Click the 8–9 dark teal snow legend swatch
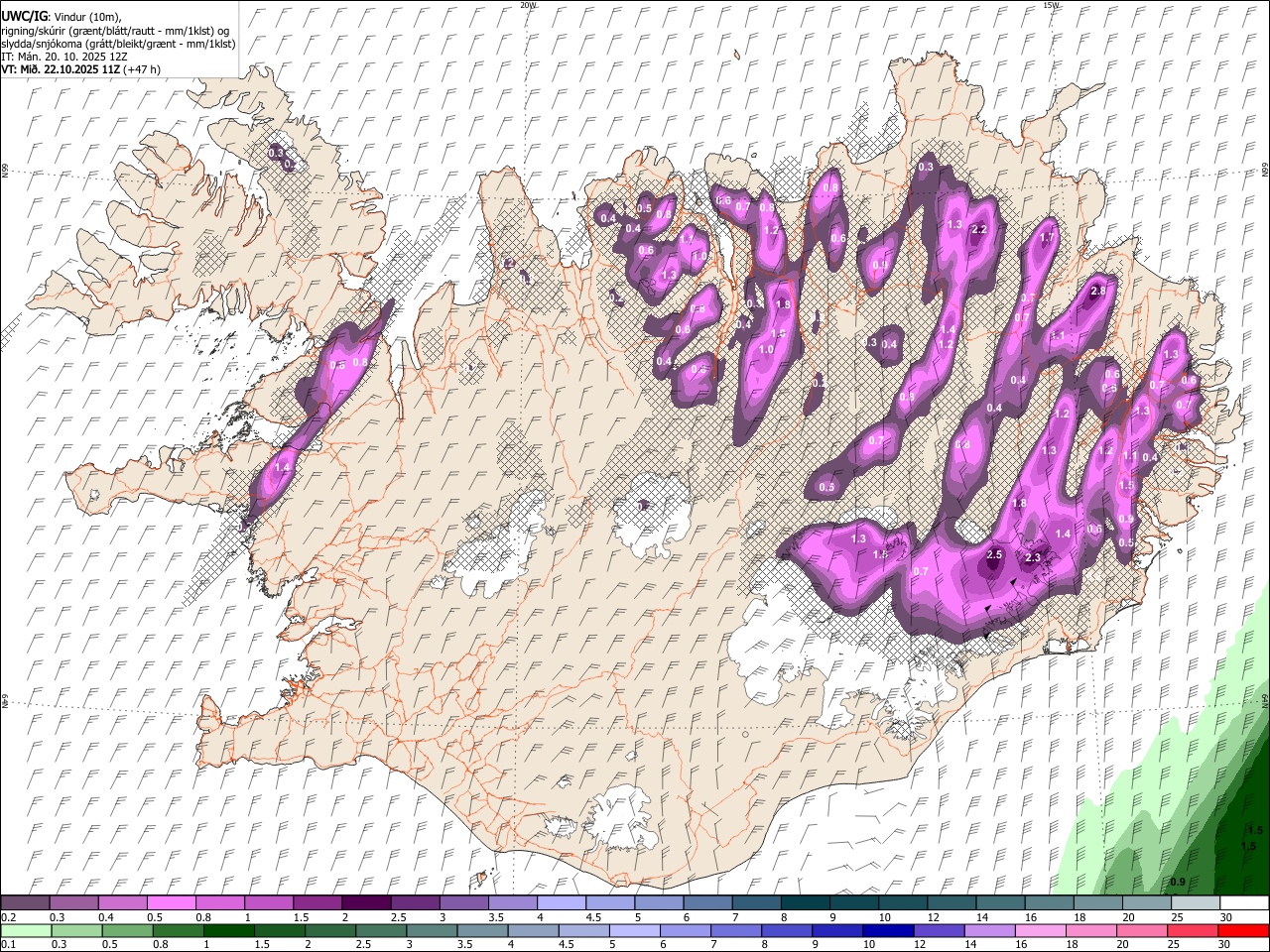The image size is (1270, 952). pos(804,902)
